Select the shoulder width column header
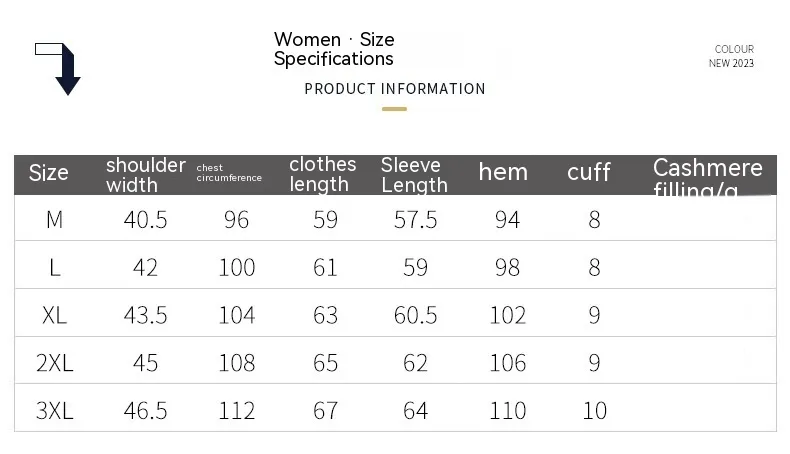The height and width of the screenshot is (454, 790). point(145,174)
